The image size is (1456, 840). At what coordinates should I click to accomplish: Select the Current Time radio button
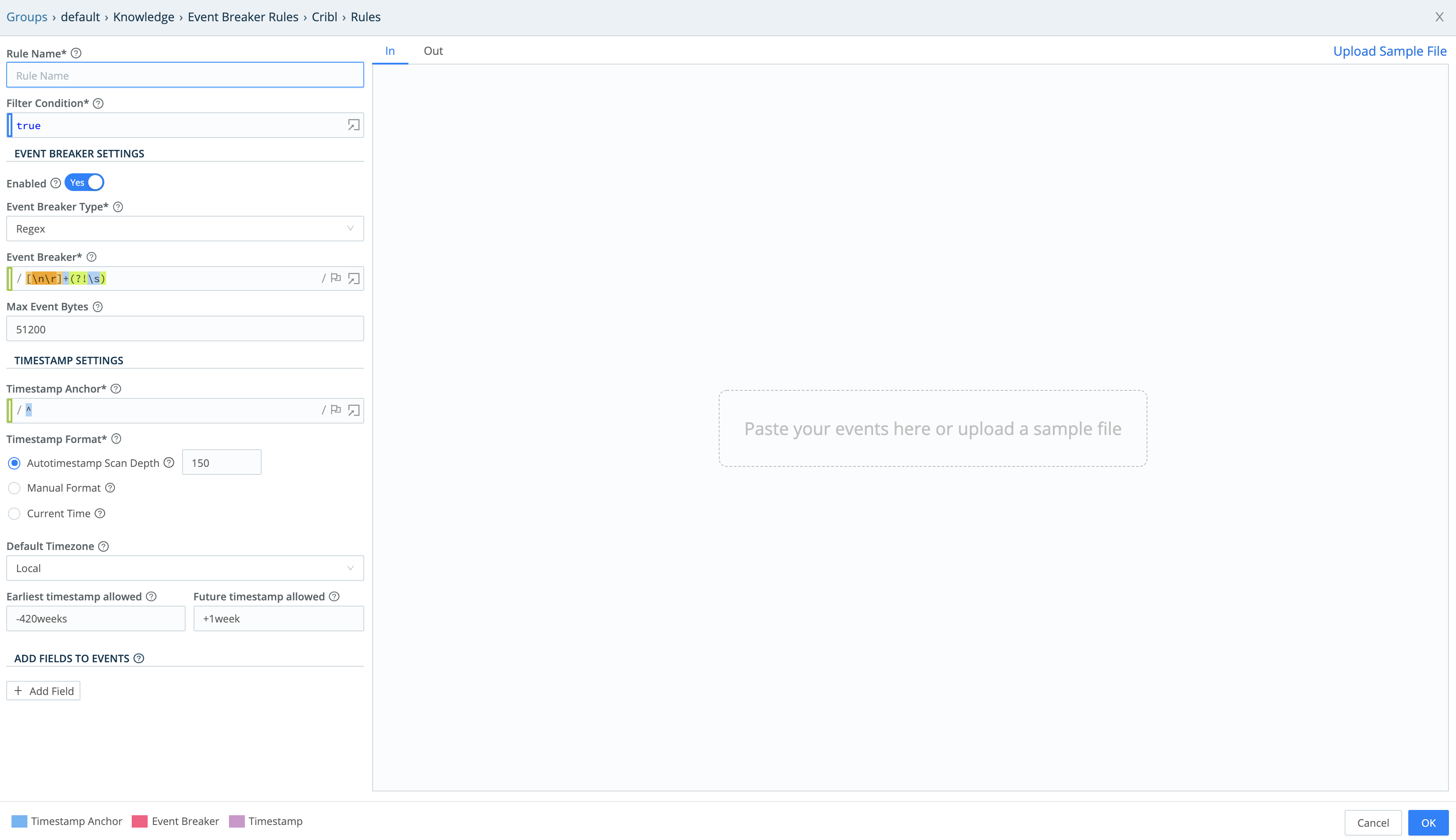pyautogui.click(x=15, y=513)
